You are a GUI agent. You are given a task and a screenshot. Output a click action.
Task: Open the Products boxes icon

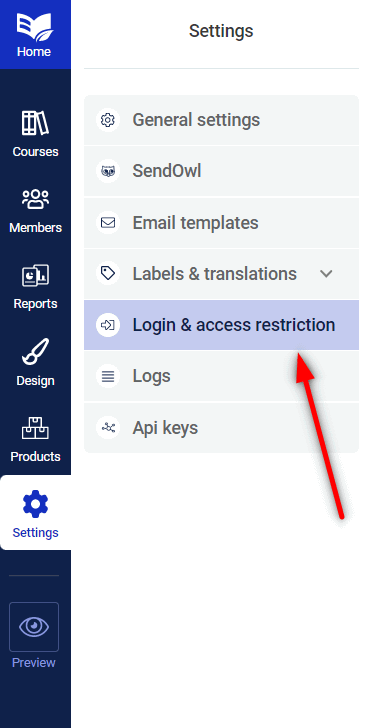click(x=35, y=428)
